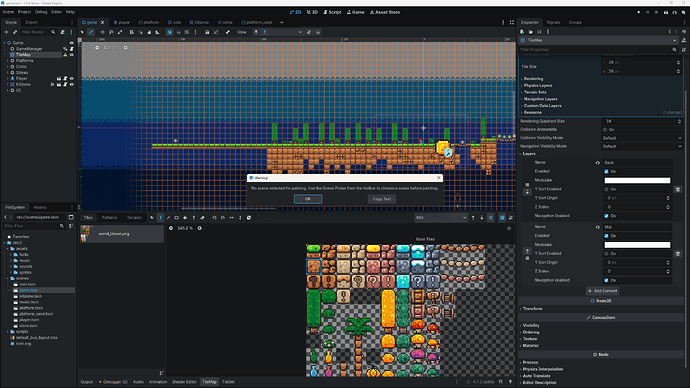Screen dimensions: 690x388
Task: Switch to the TileSet bottom panel tab
Action: pyautogui.click(x=228, y=382)
